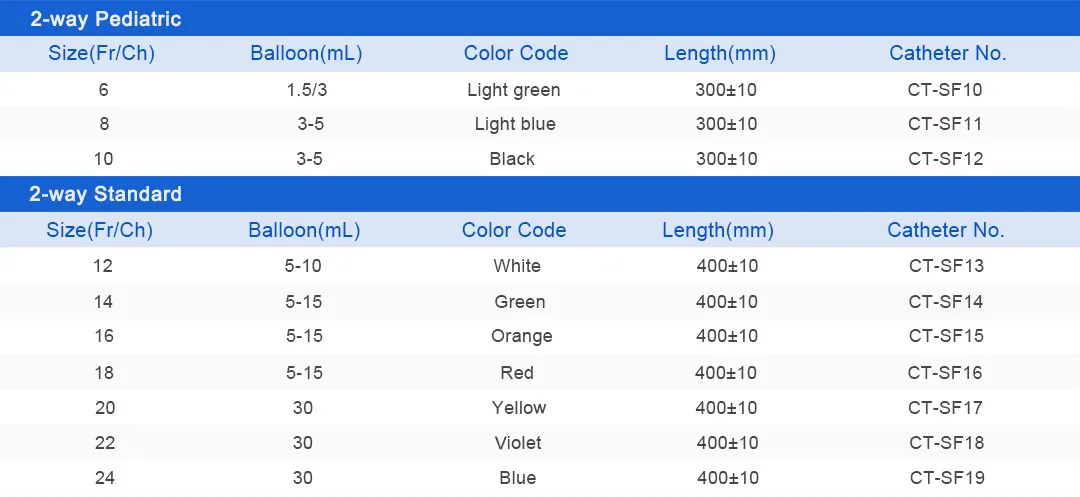Select catheter number CT-SF11
Viewport: 1080px width, 497px height.
point(945,125)
